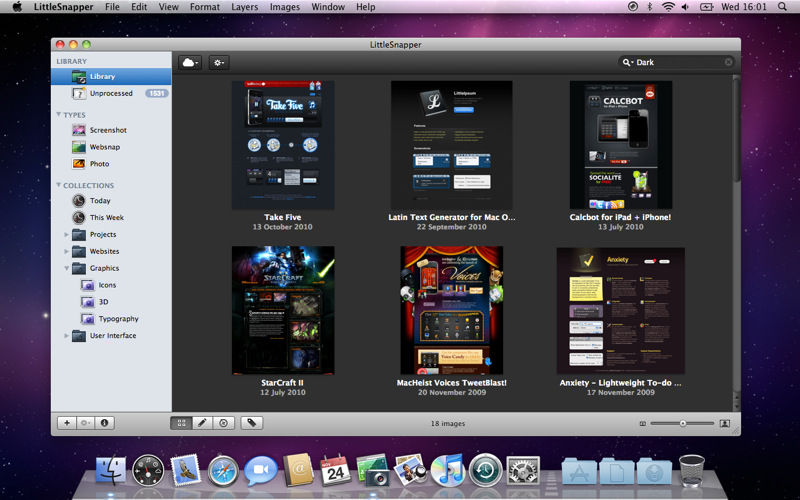The width and height of the screenshot is (800, 500).
Task: Clear the Dark search field
Action: (x=729, y=62)
